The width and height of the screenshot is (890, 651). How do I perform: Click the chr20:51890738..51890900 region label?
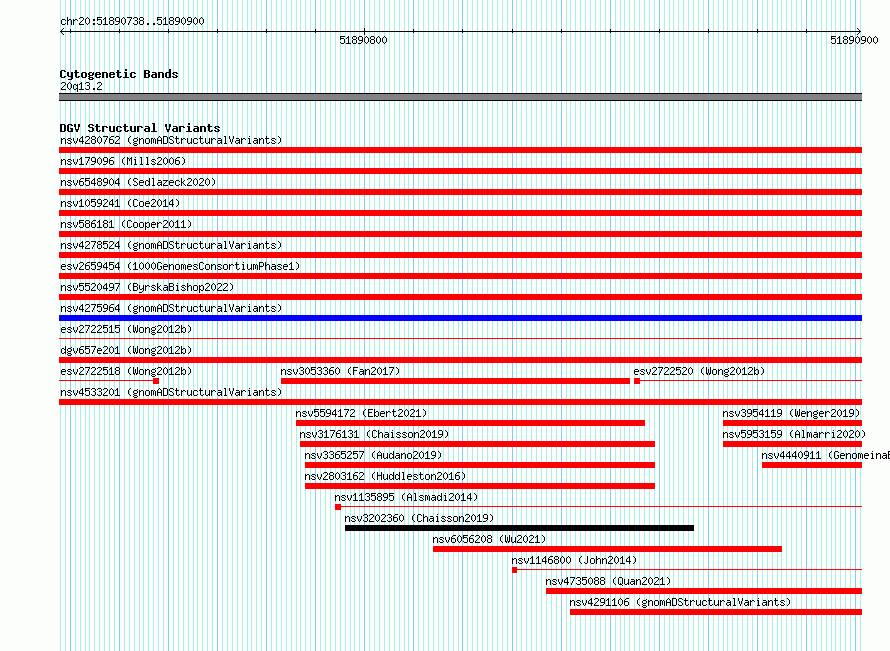click(132, 21)
